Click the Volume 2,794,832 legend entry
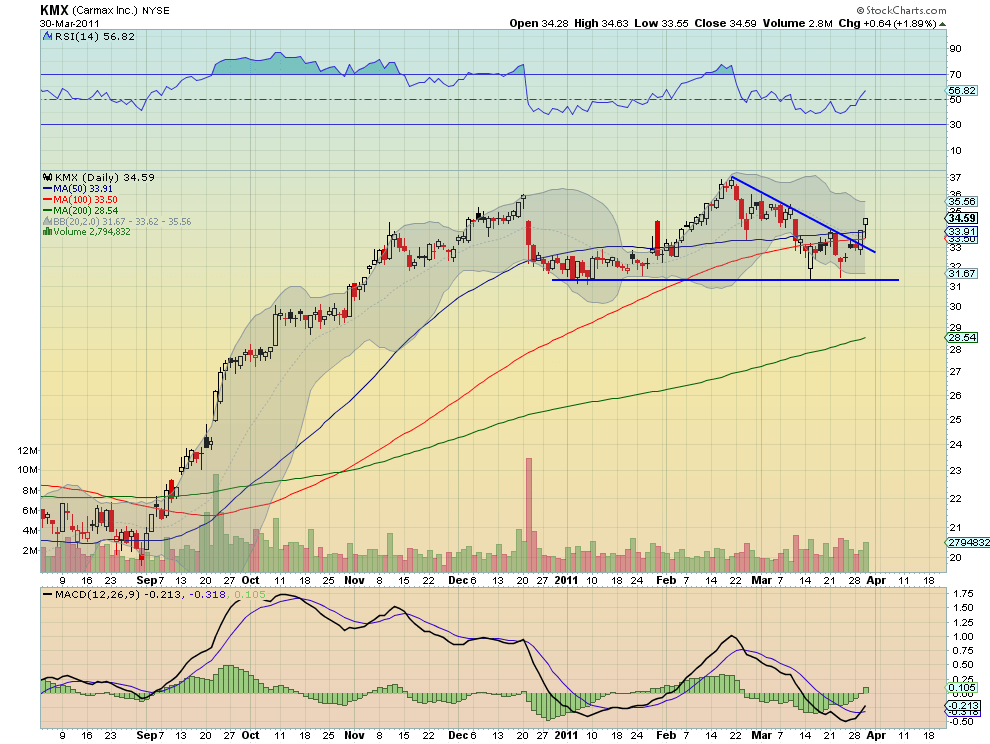 [92, 232]
